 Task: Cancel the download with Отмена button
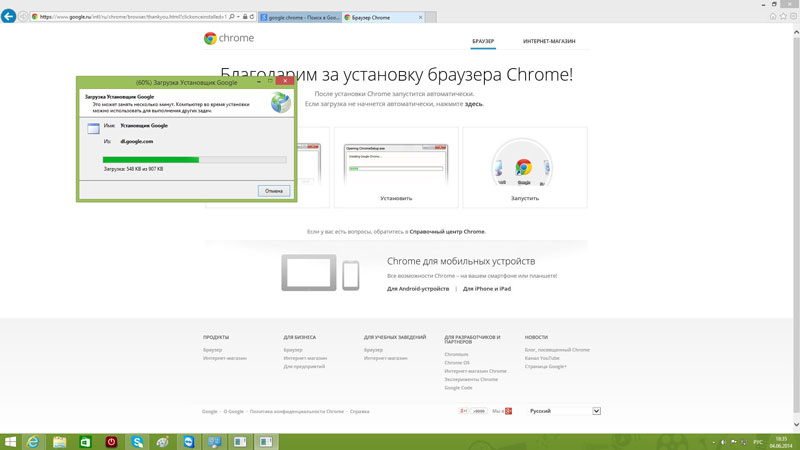pos(274,191)
